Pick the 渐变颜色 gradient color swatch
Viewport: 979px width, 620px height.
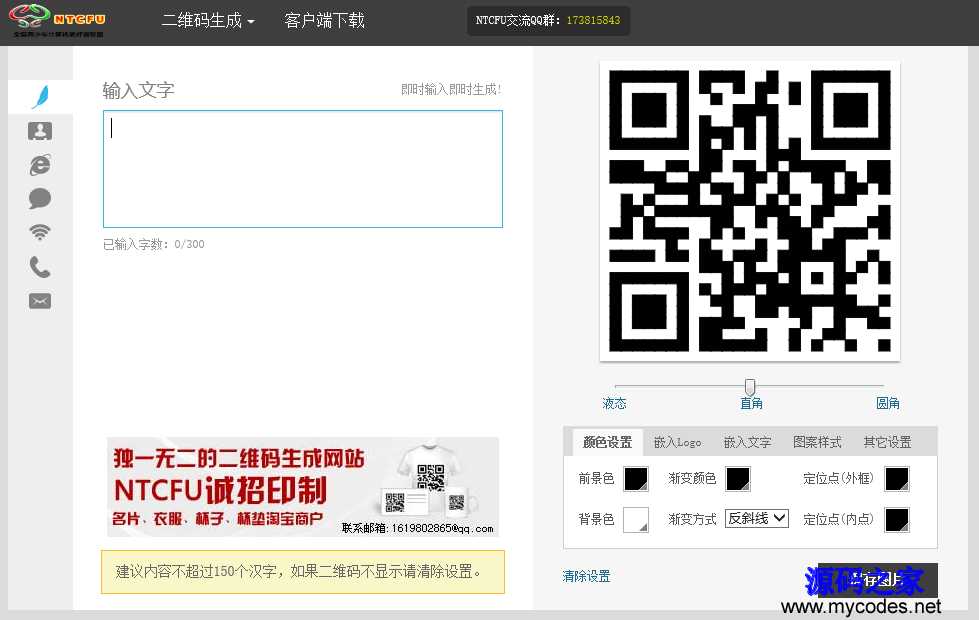[738, 479]
